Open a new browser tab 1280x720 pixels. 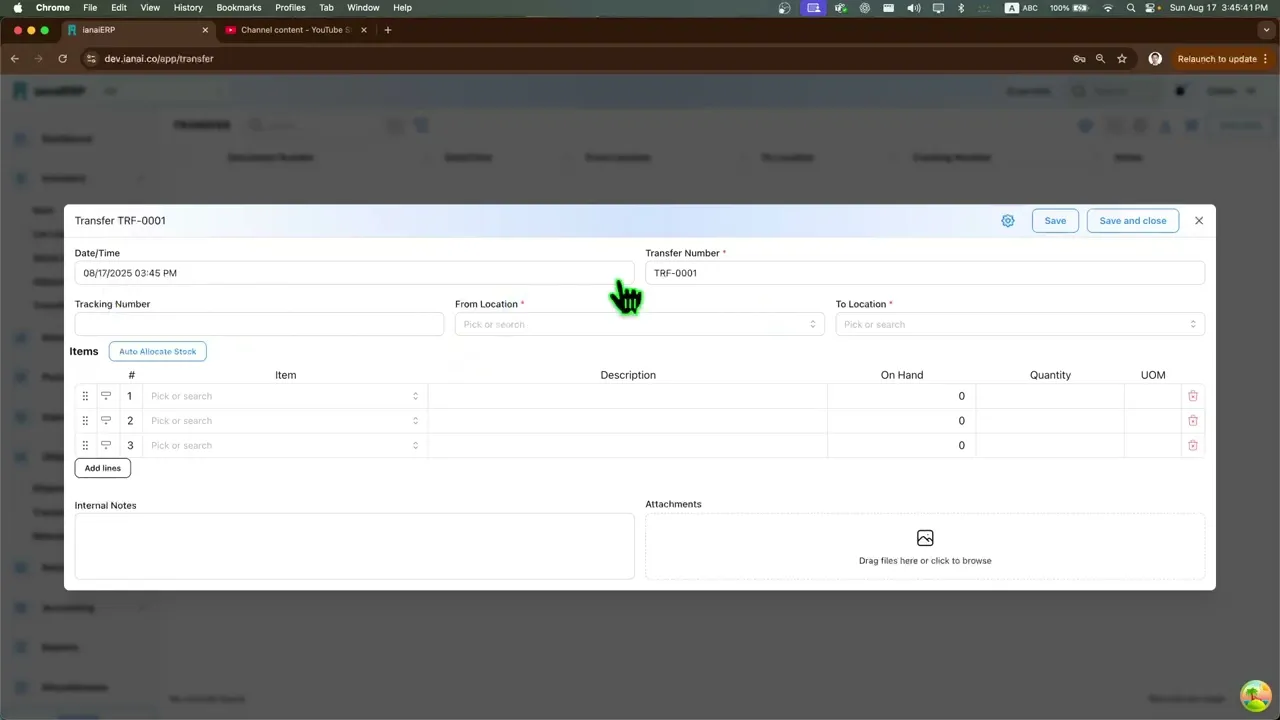(388, 30)
